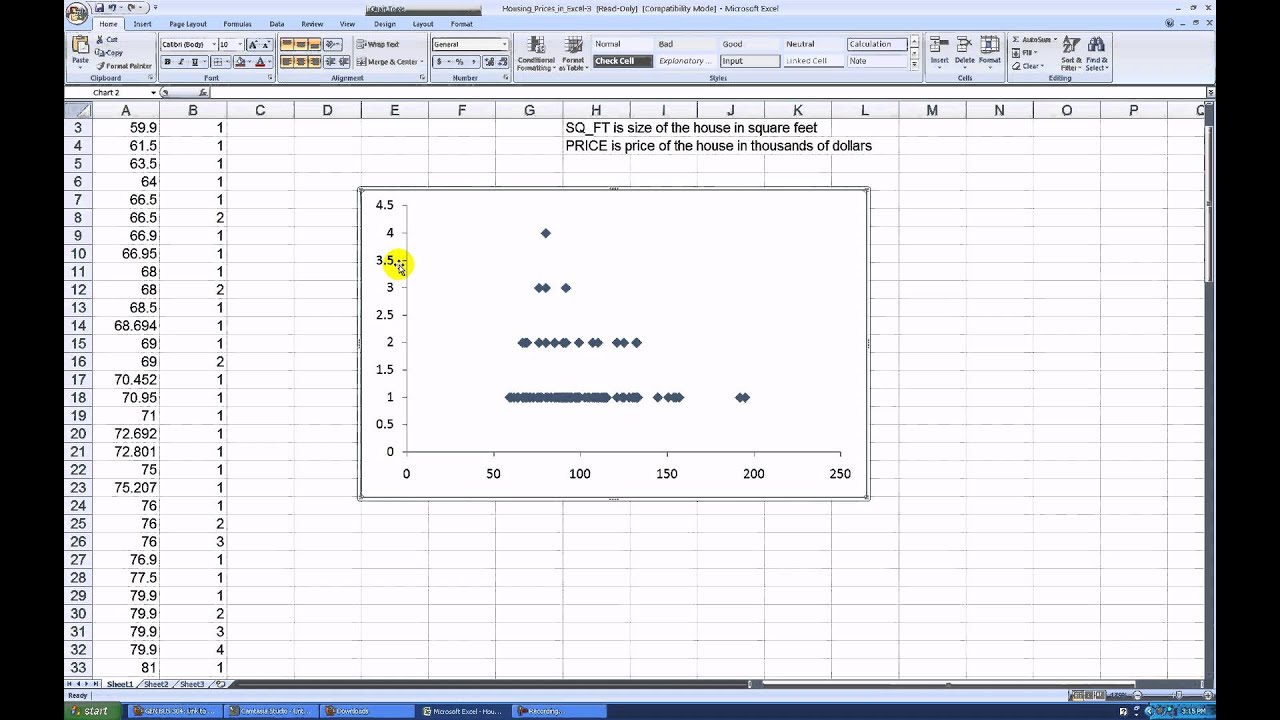Increase font size with the grow font icon
The width and height of the screenshot is (1280, 720).
(253, 45)
